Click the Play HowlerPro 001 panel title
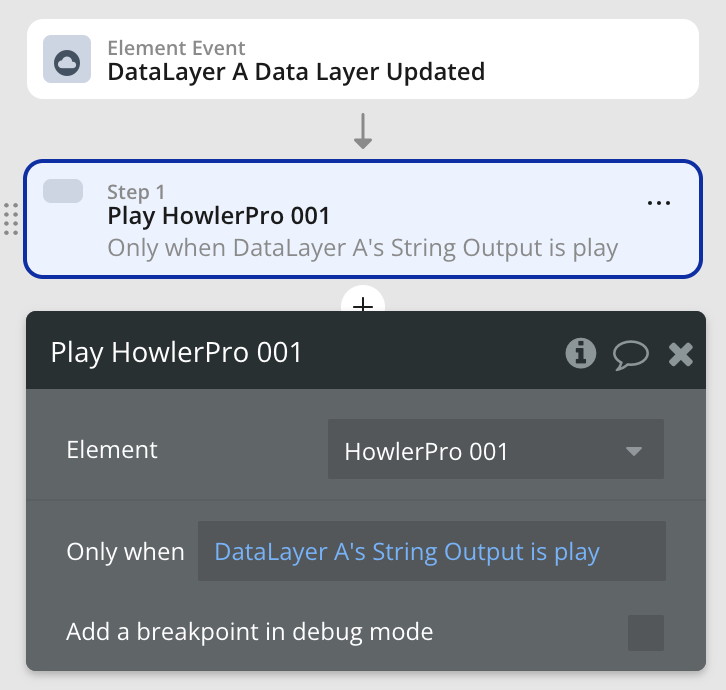 (176, 353)
